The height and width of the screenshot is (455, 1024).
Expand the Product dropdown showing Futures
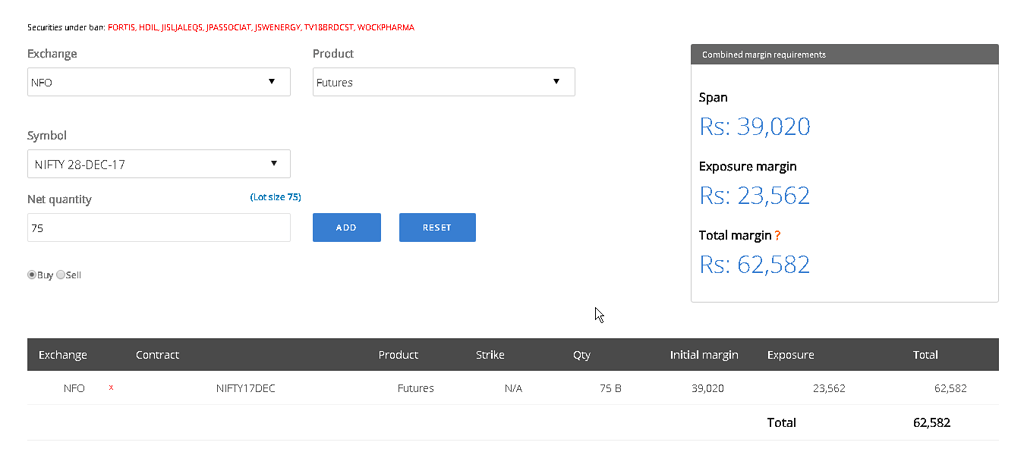coord(443,82)
